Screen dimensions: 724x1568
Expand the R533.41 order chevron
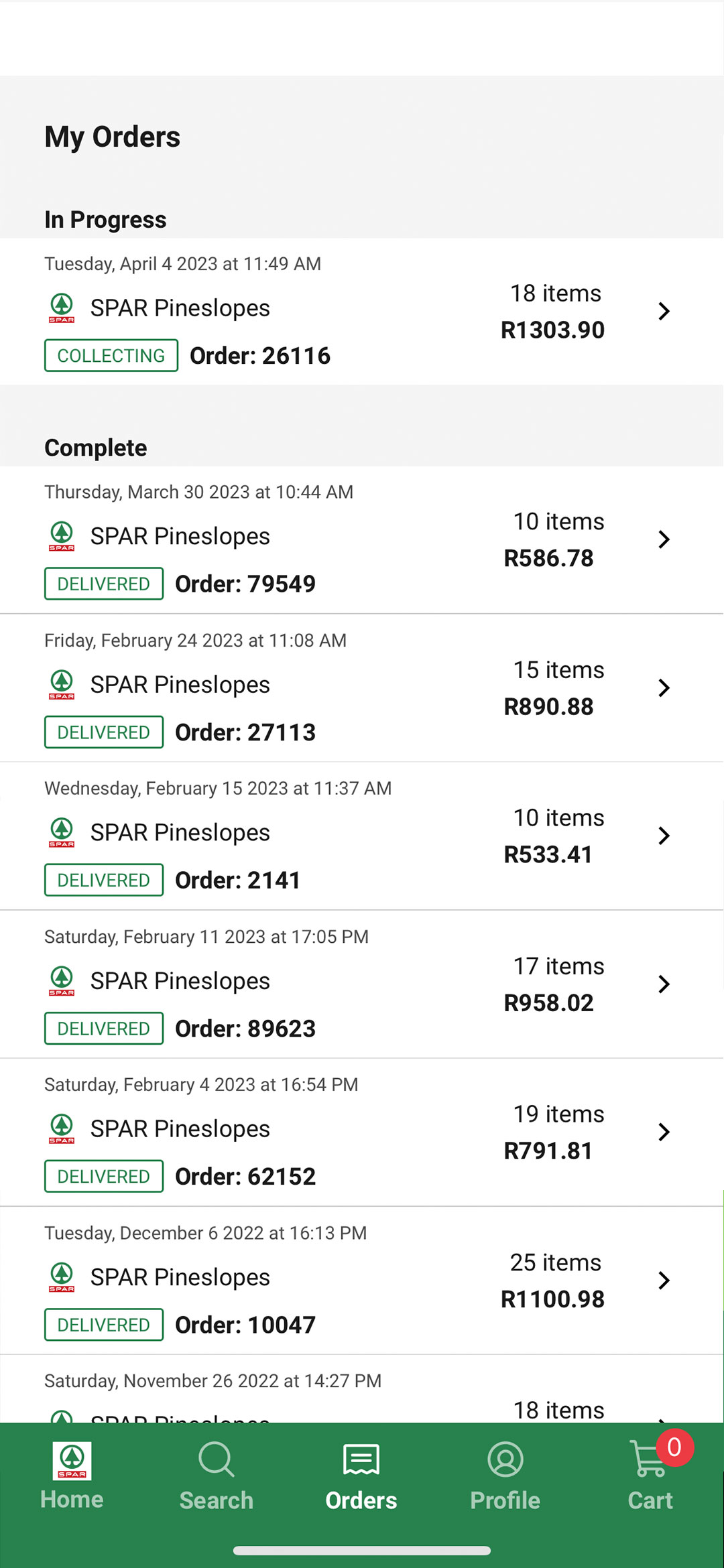[664, 836]
